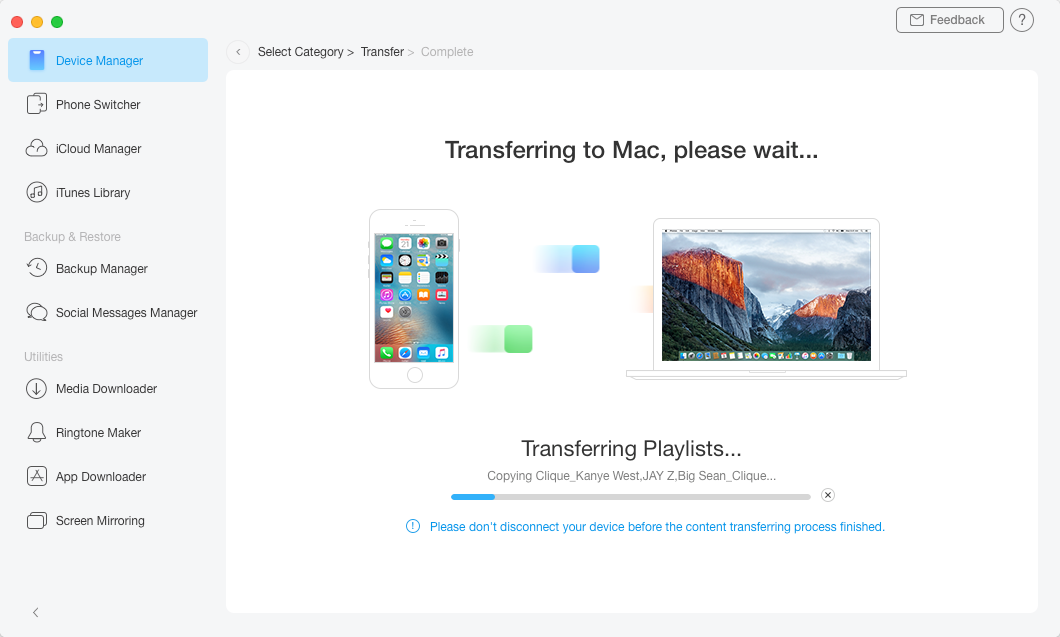1060x637 pixels.
Task: Click the Media Downloader arrow icon
Action: point(37,389)
